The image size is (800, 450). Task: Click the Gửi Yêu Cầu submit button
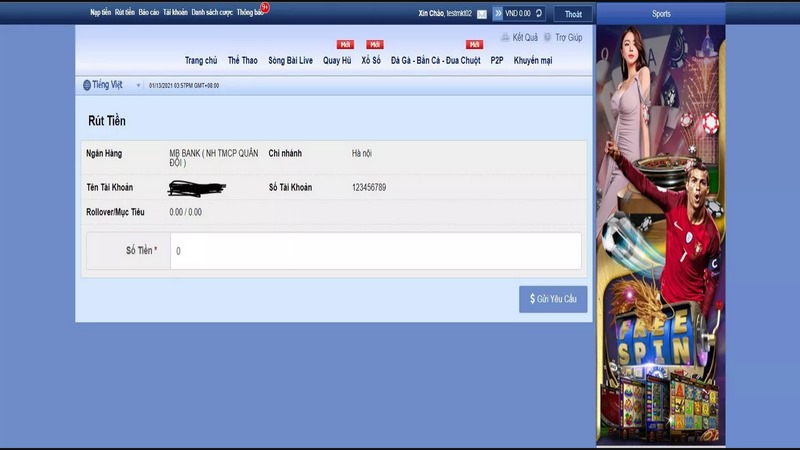coord(553,299)
